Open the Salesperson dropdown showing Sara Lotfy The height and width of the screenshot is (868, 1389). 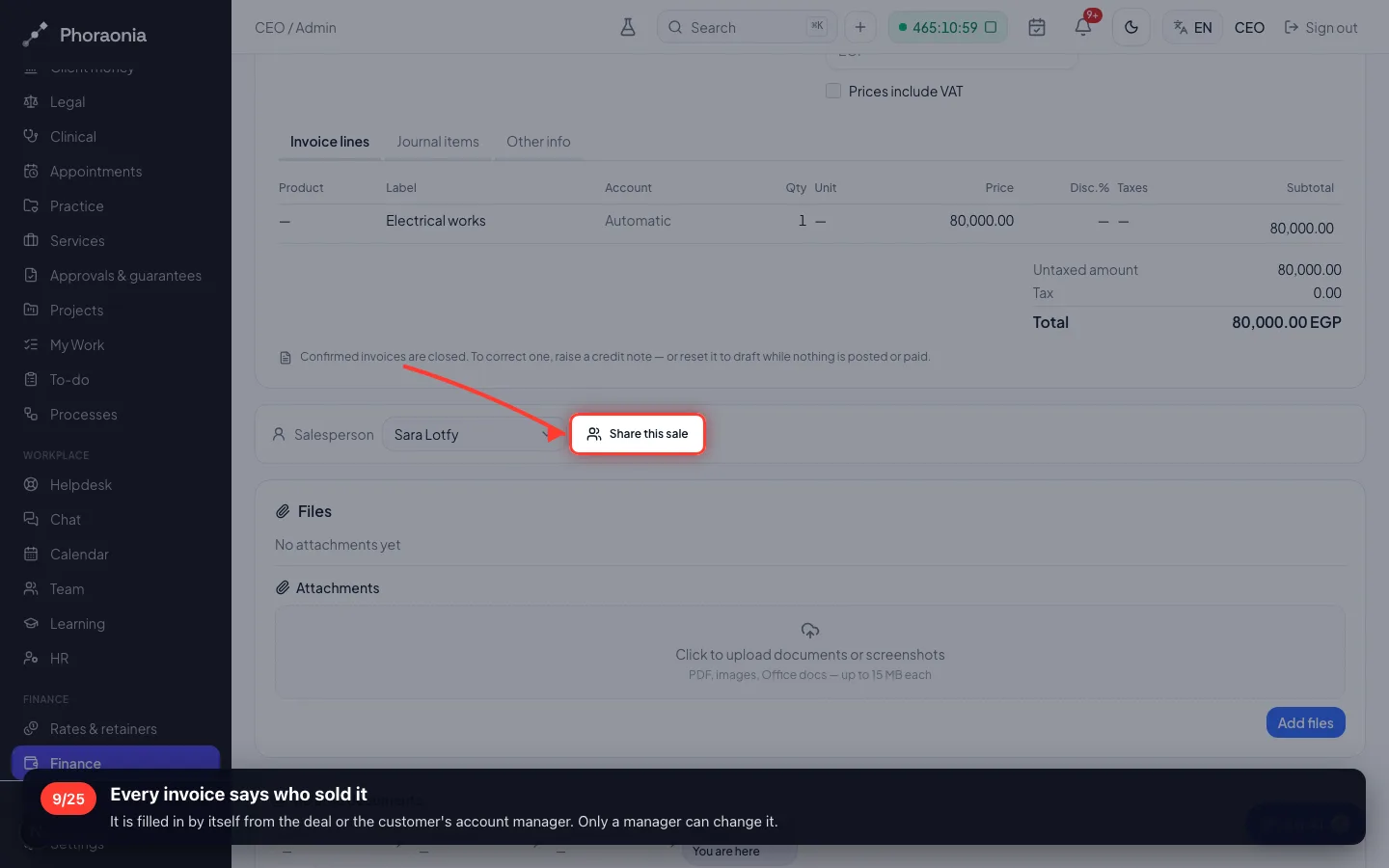click(x=474, y=434)
